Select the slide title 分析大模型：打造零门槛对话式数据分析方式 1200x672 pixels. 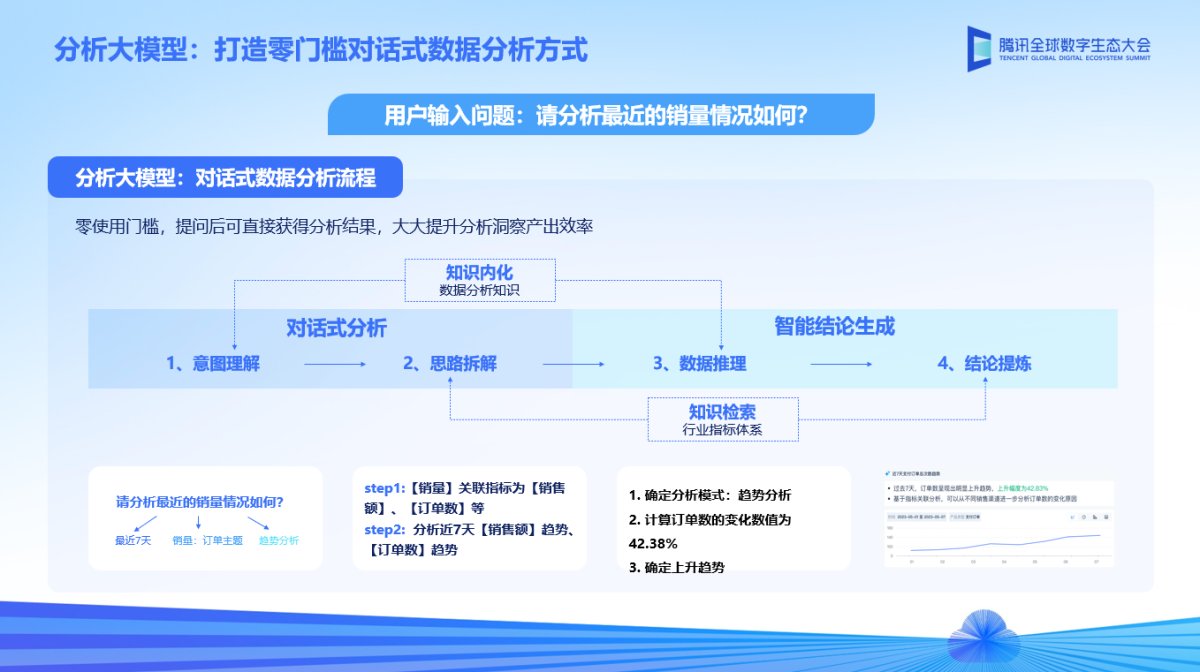321,49
